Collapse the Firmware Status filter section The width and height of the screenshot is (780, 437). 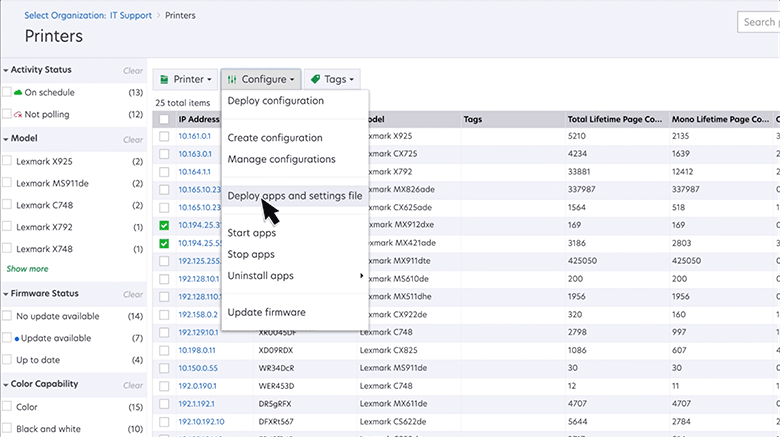click(x=5, y=294)
